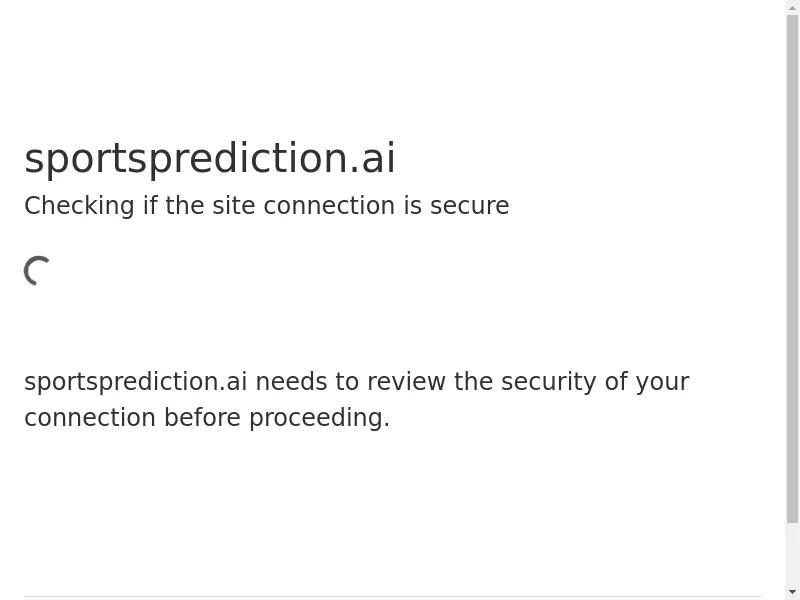Click the scrollbar track below the thumb
Viewport: 800px width, 600px height.
click(x=792, y=554)
